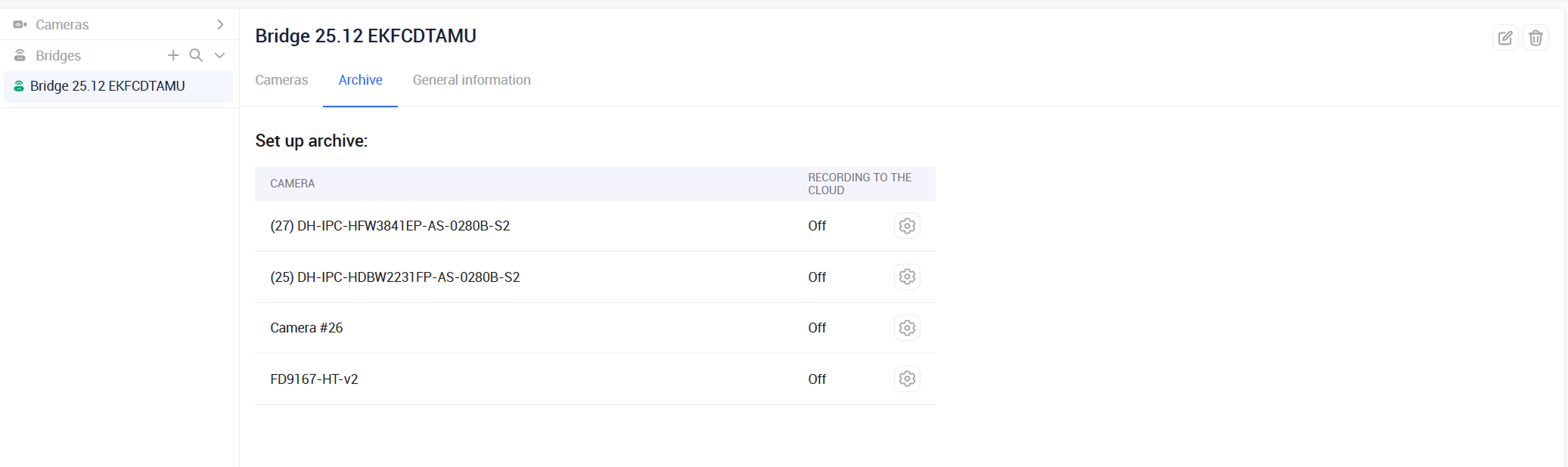Search bridges with magnifier icon

(196, 55)
